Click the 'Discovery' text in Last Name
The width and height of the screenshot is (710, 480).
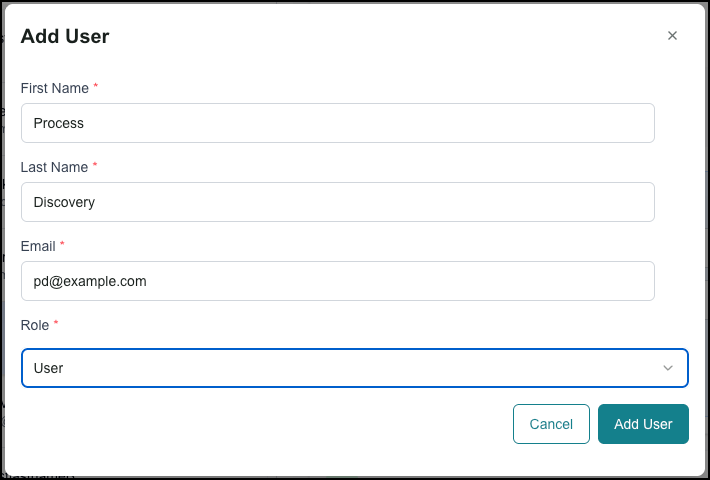64,202
